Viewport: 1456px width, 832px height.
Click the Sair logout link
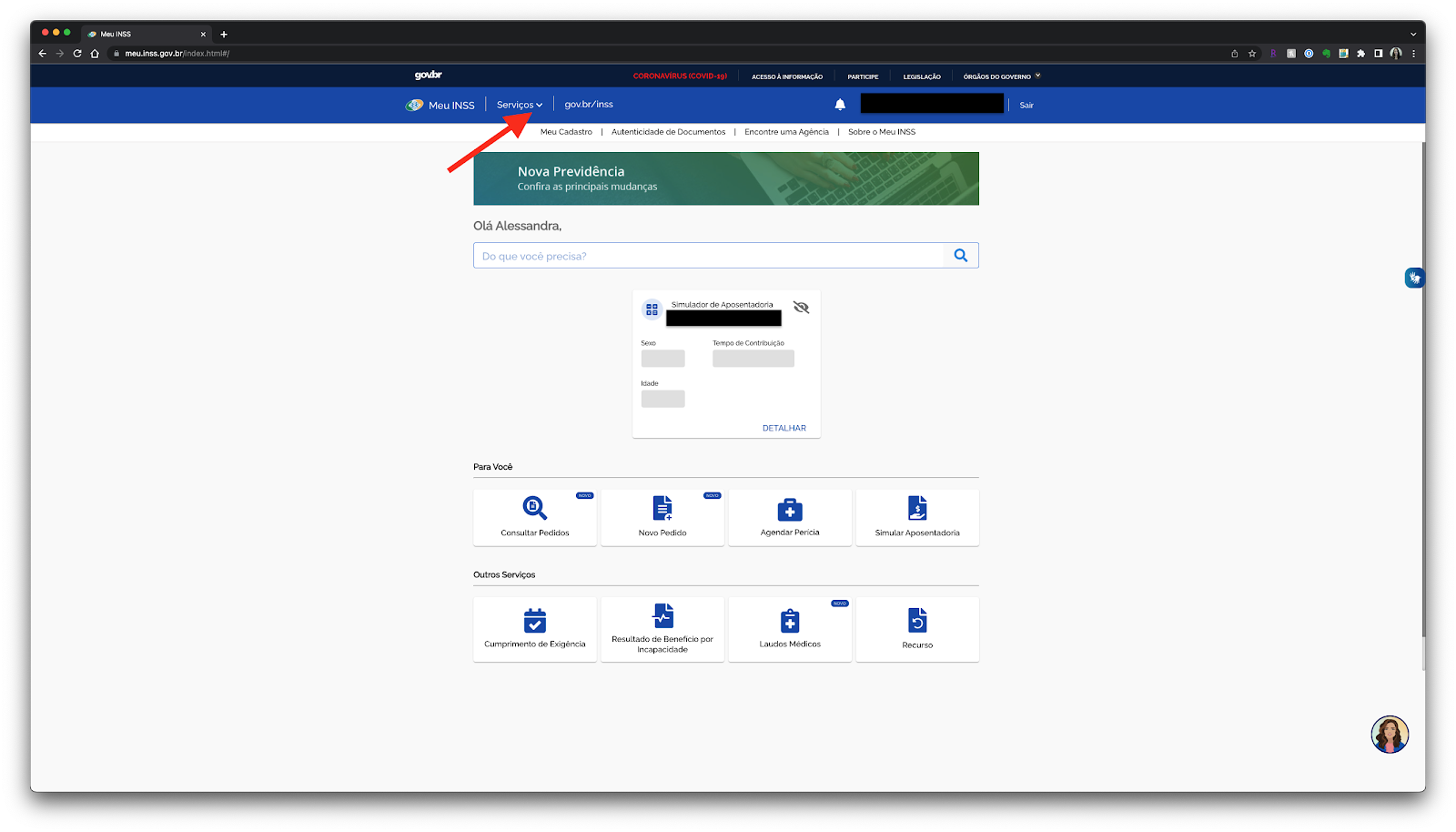pyautogui.click(x=1026, y=106)
